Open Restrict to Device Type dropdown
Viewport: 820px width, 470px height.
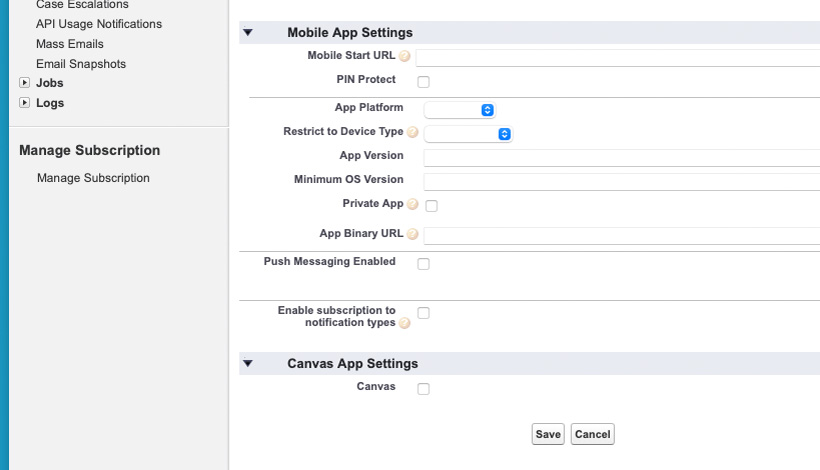468,134
